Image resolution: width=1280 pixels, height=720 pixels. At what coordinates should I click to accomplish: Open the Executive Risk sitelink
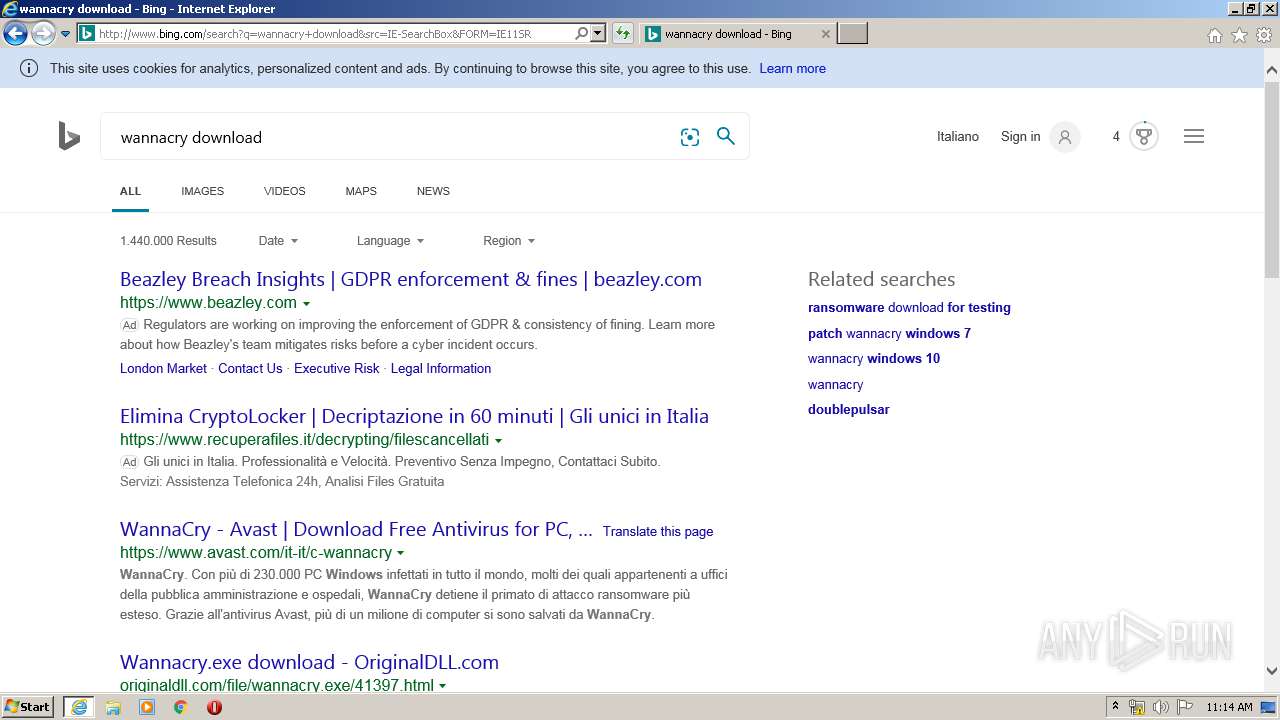click(x=337, y=368)
